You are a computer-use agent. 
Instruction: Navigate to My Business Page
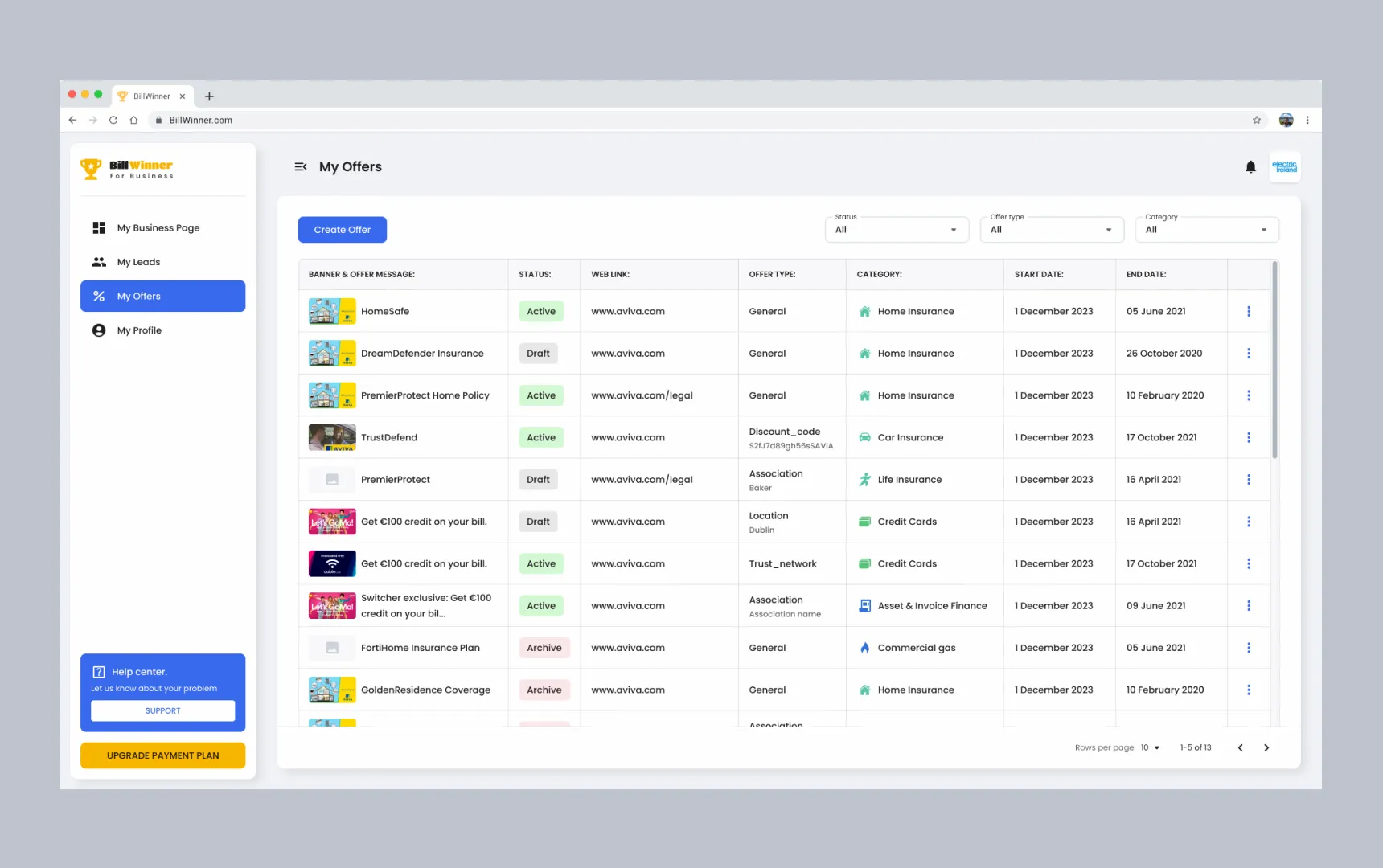[158, 228]
